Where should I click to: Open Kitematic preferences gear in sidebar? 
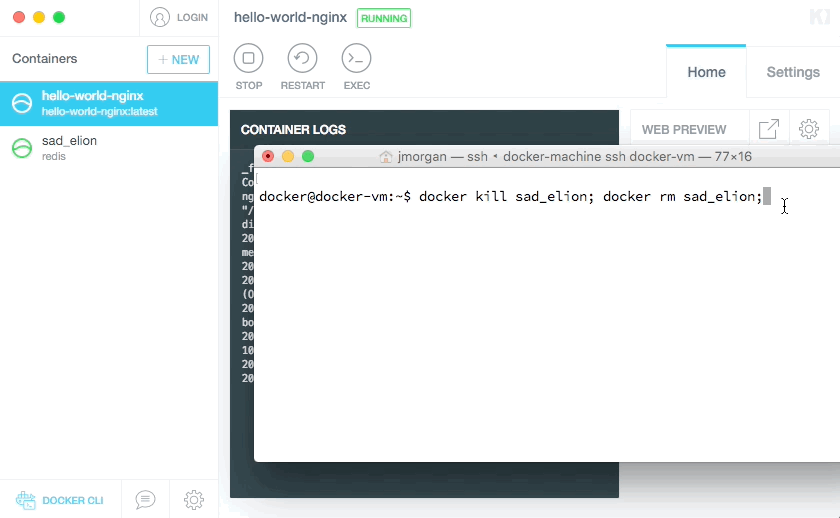coord(194,499)
